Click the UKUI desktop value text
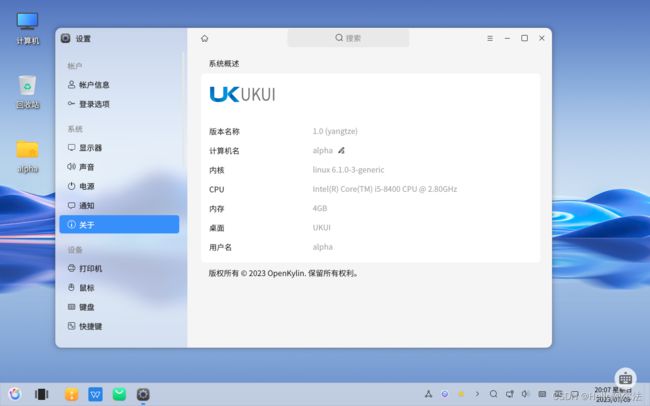Viewport: 650px width, 406px height. pos(321,227)
